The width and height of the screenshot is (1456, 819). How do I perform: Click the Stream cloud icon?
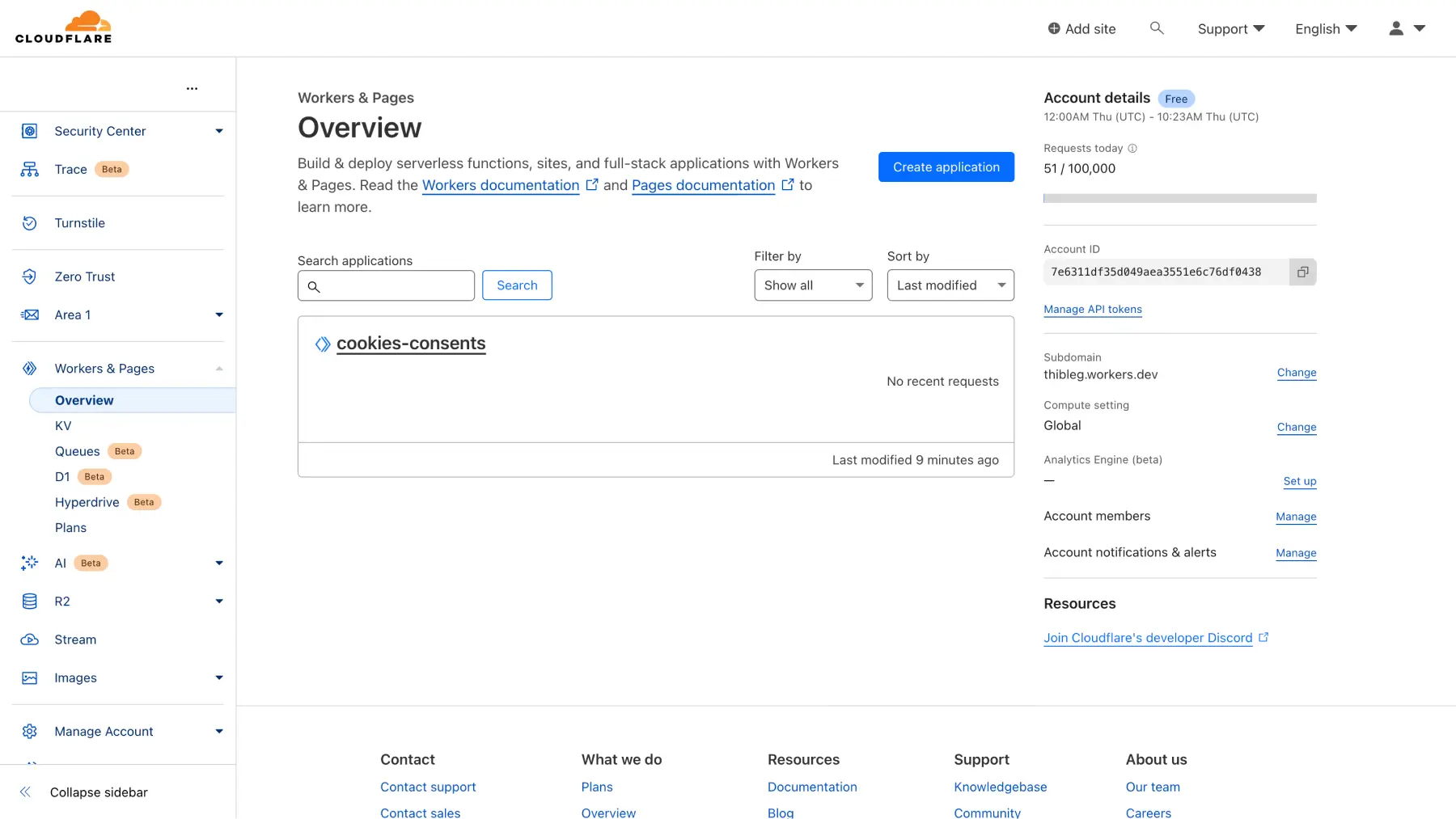pyautogui.click(x=30, y=640)
